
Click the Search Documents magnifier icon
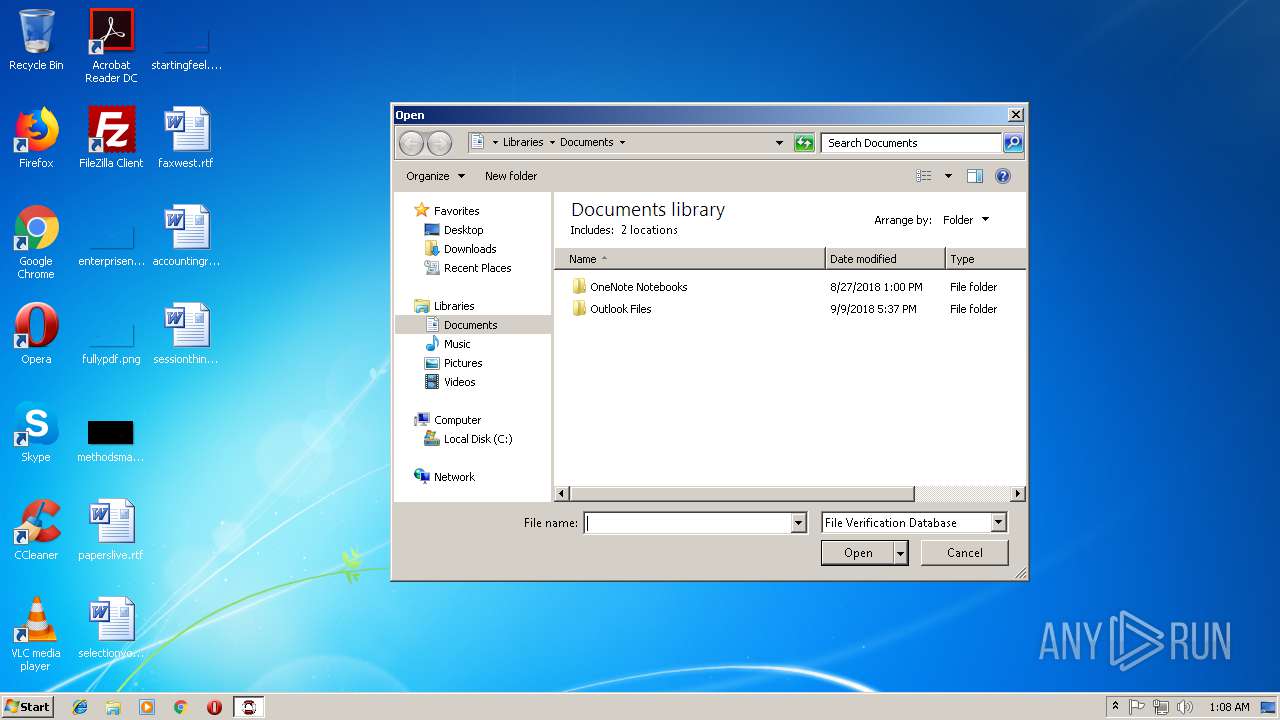click(x=1012, y=143)
